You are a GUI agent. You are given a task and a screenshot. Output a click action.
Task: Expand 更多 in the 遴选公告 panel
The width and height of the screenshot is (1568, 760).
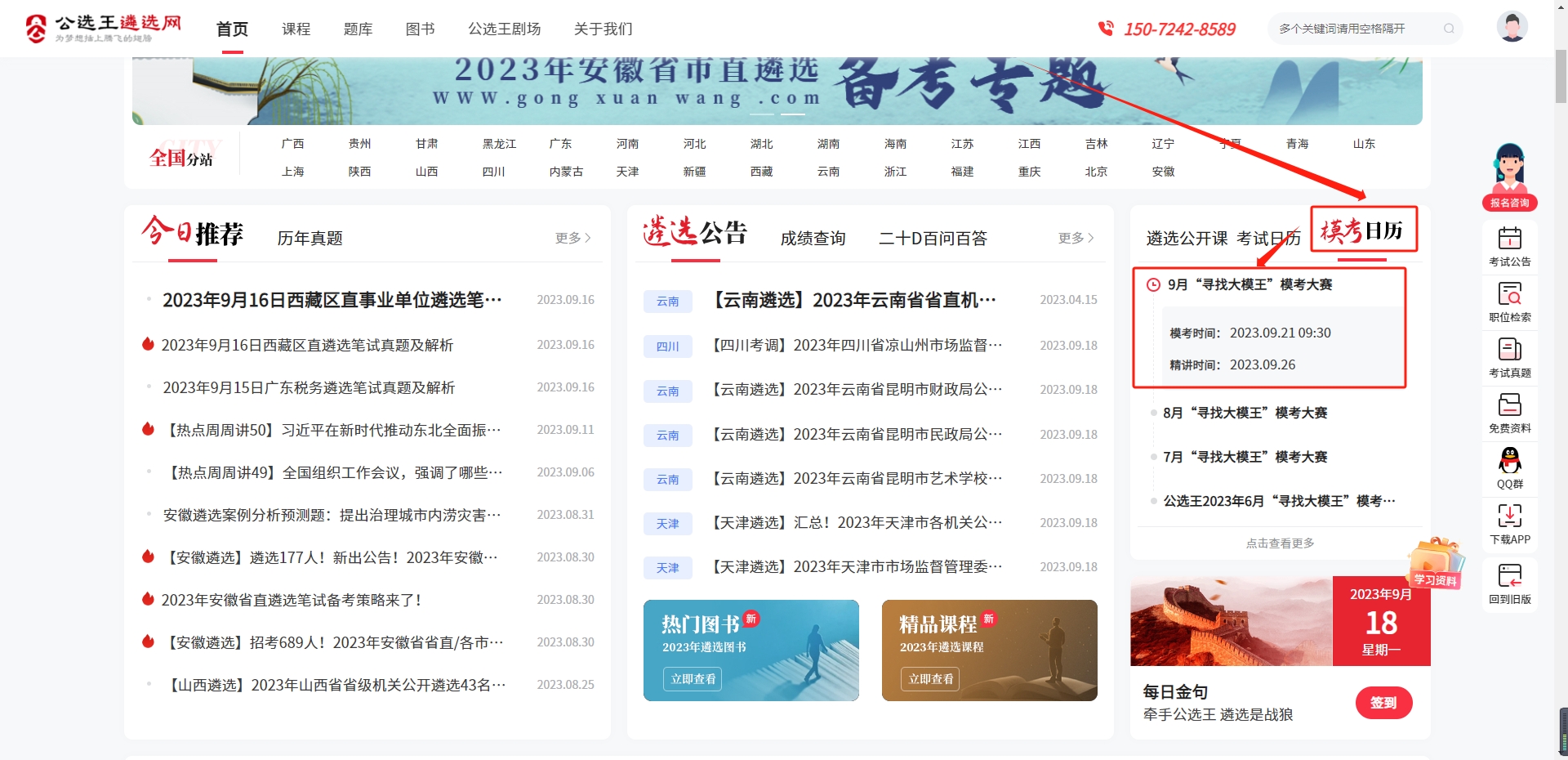pos(1076,238)
